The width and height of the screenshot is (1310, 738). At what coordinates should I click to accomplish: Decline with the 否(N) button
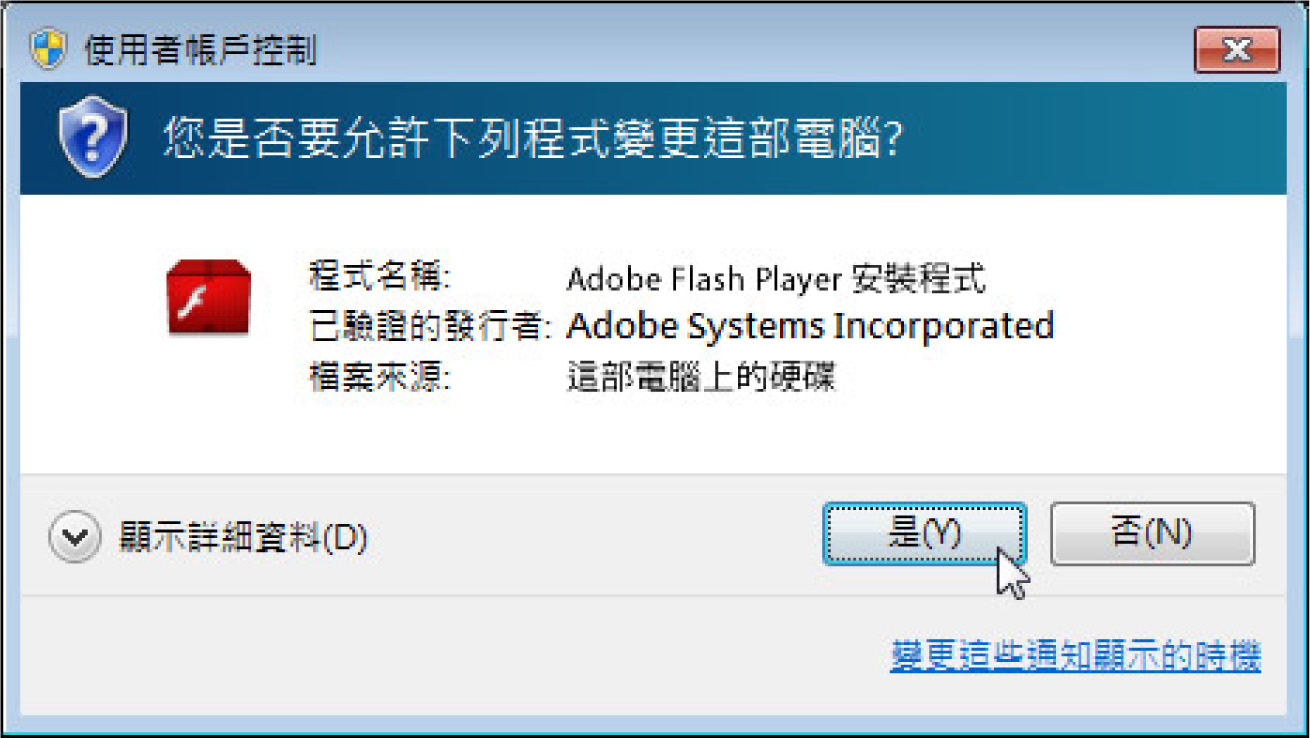(x=1152, y=534)
